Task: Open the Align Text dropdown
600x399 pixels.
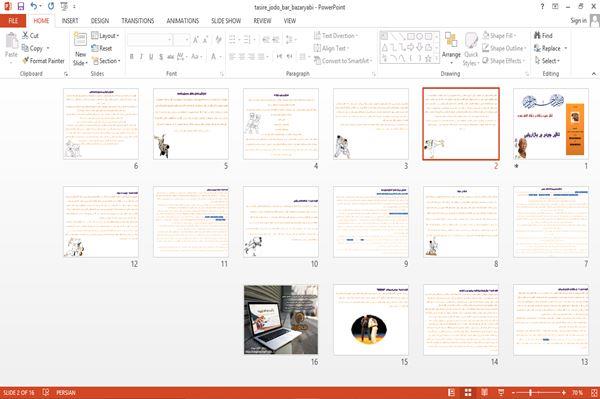Action: point(331,48)
